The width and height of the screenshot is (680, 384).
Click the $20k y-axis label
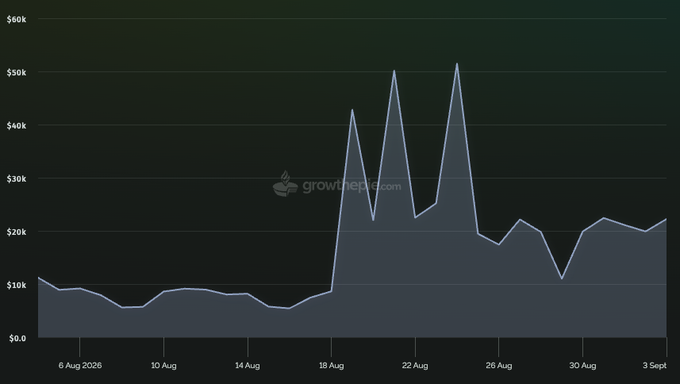16,232
